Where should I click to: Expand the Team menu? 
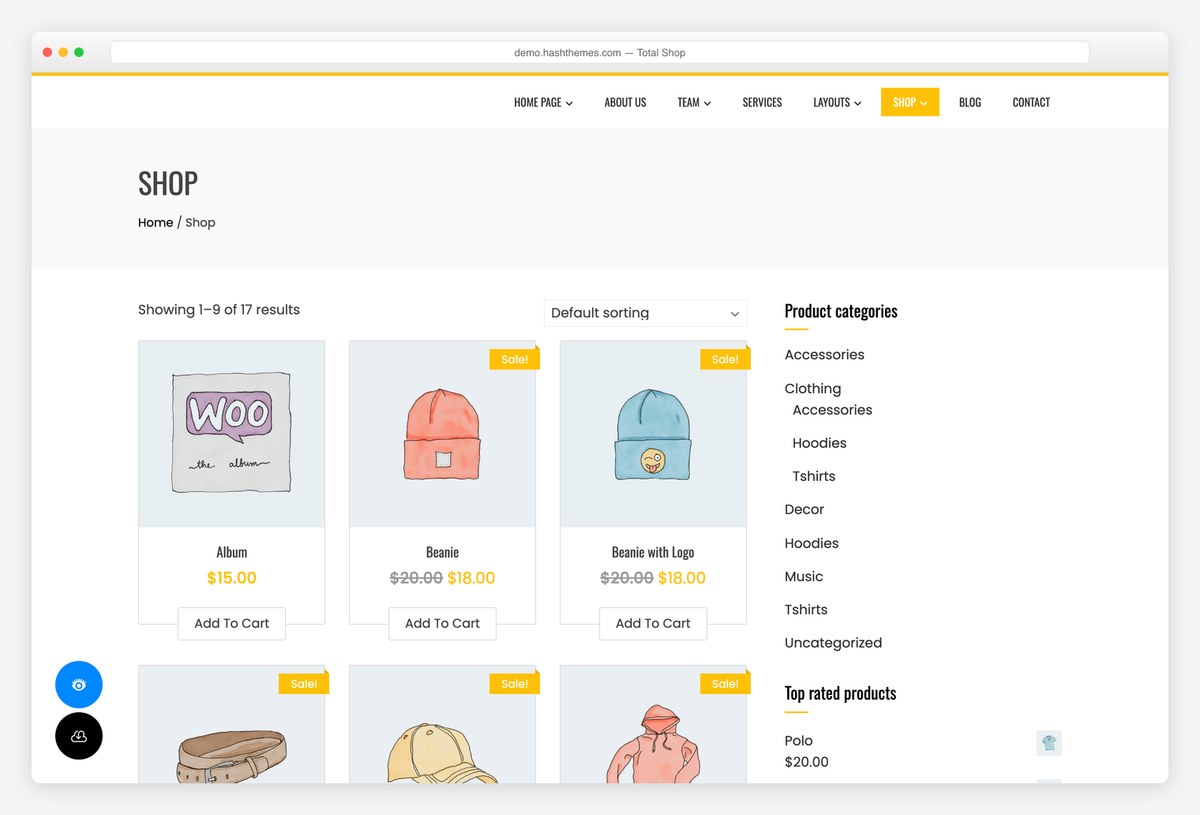click(694, 102)
